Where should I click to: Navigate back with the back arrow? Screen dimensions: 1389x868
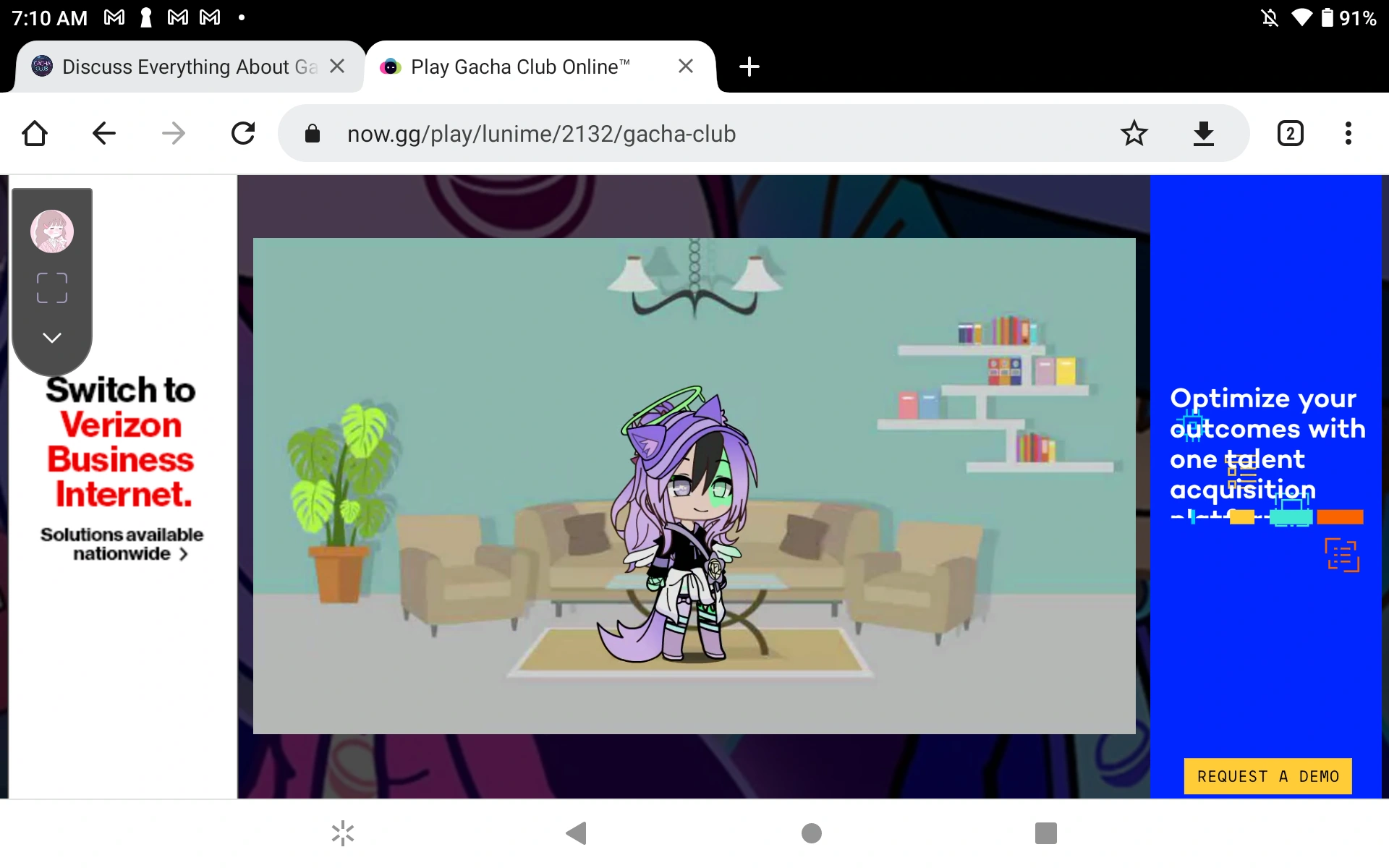(x=104, y=134)
